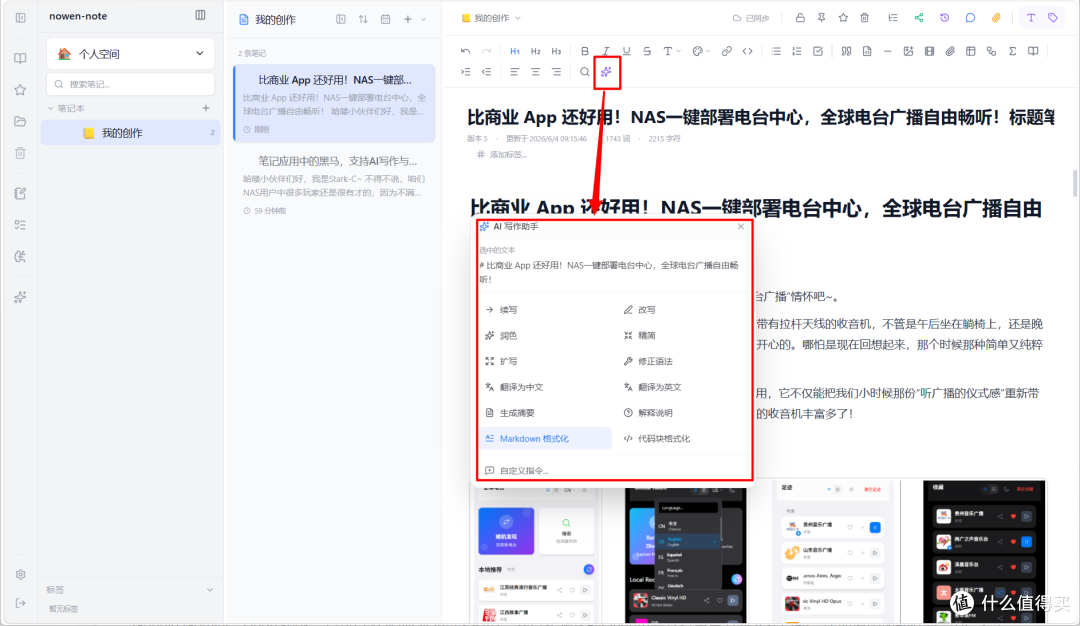Decrease indent of the paragraph

coord(486,72)
